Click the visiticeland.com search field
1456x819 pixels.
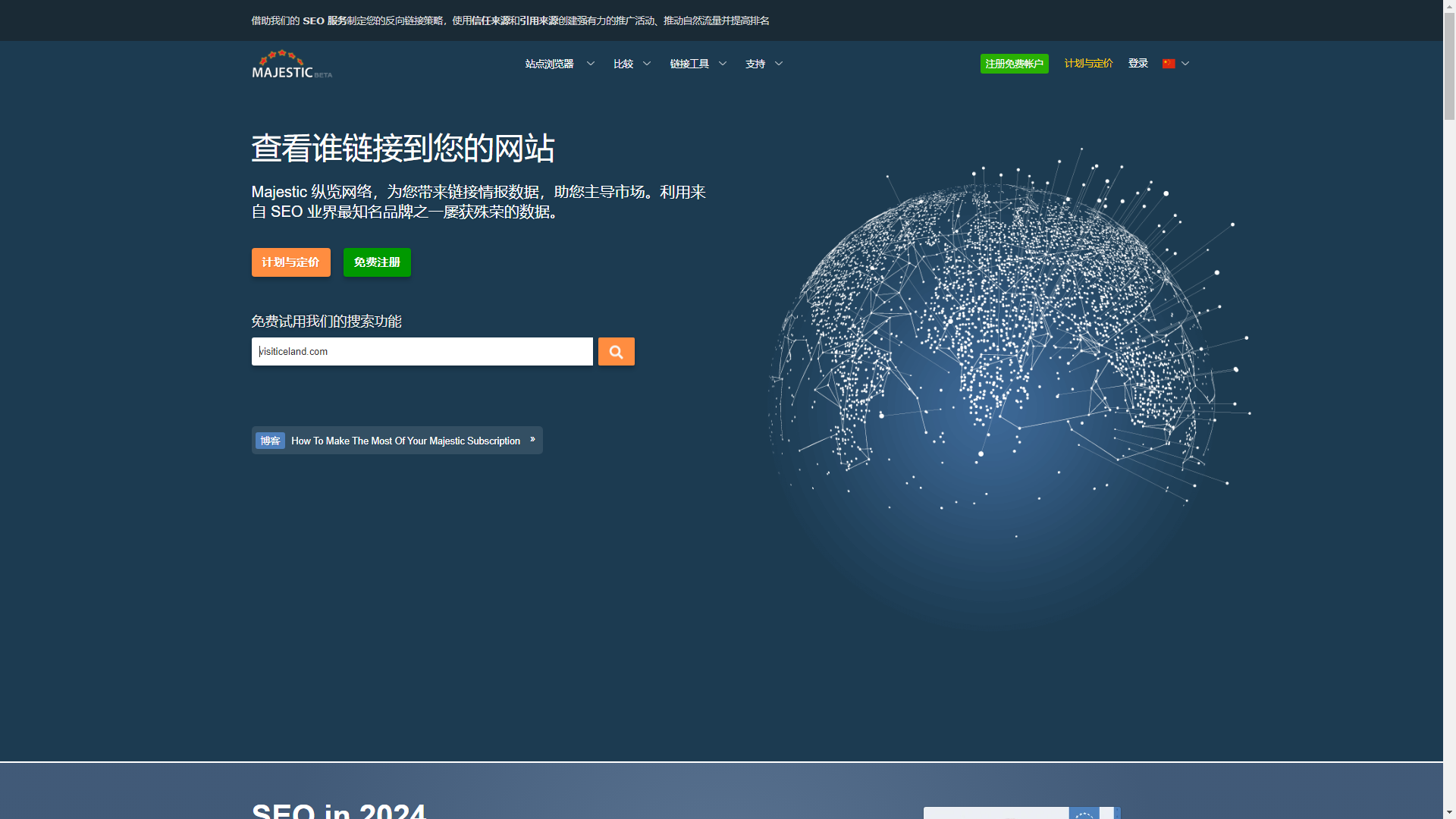click(422, 352)
